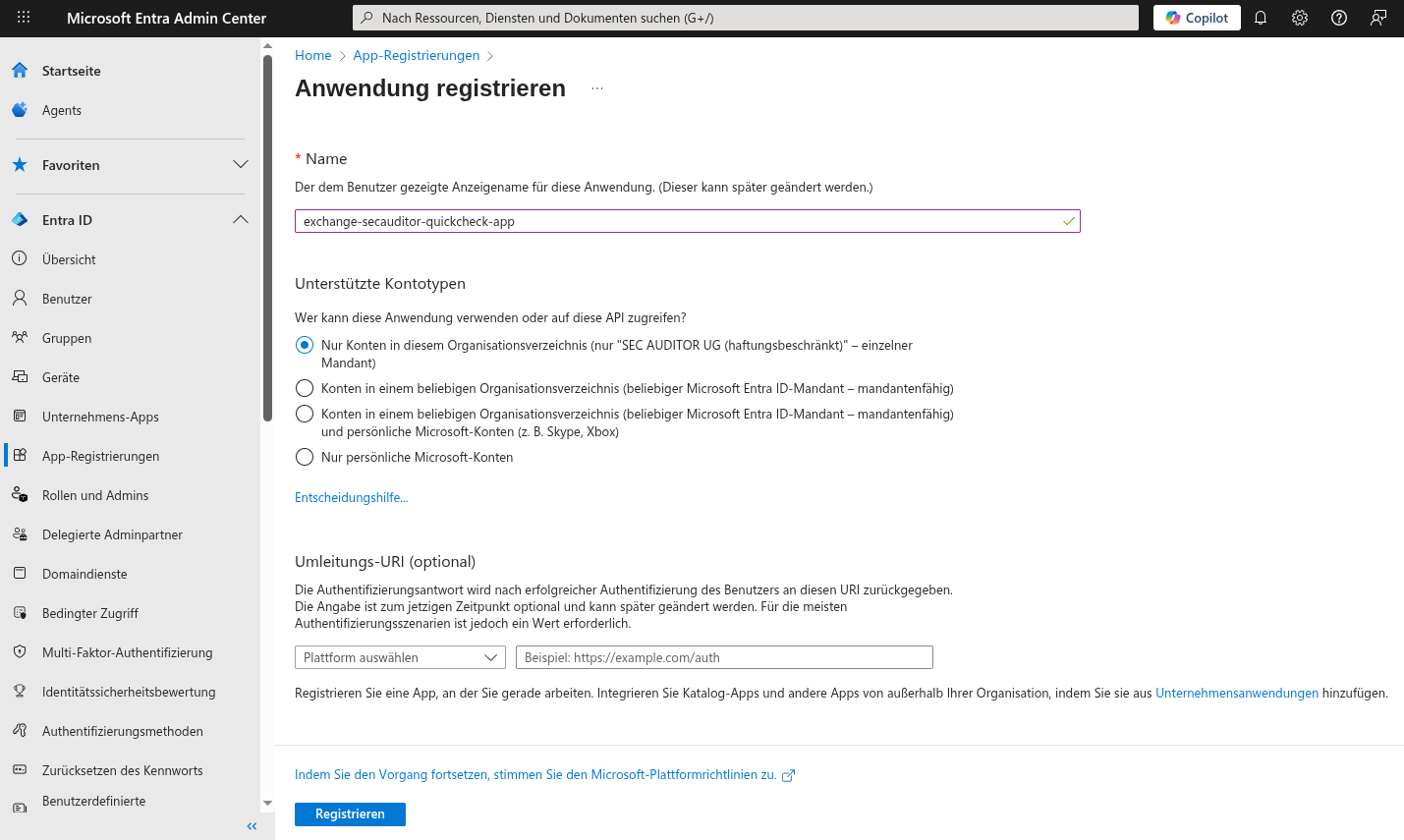Open notifications bell icon
The width and height of the screenshot is (1404, 840).
[x=1261, y=18]
